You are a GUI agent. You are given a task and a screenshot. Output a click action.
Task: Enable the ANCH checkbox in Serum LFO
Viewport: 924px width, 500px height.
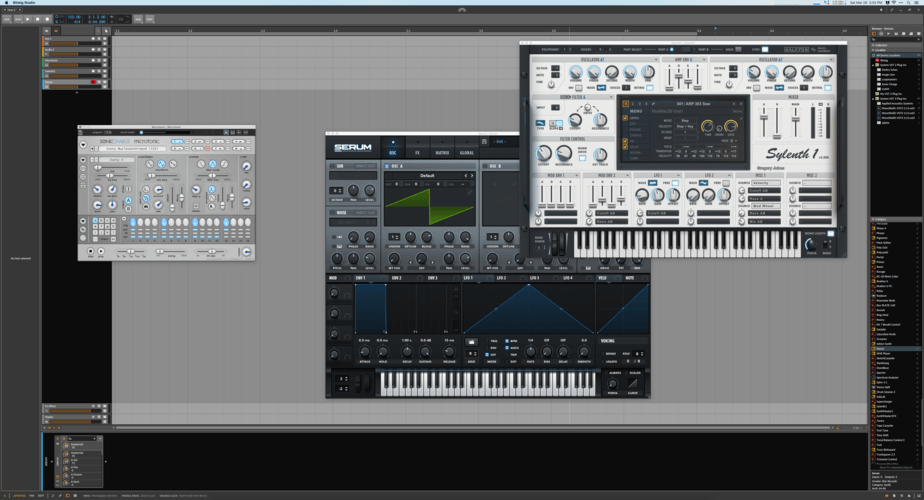[507, 348]
